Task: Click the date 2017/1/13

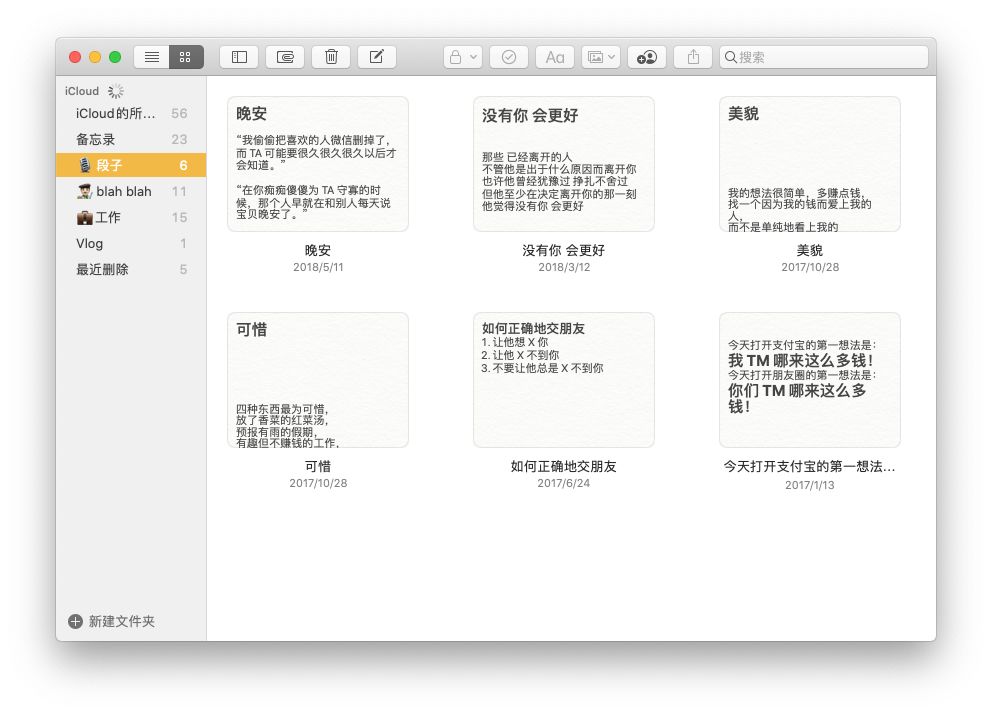Action: pyautogui.click(x=810, y=485)
